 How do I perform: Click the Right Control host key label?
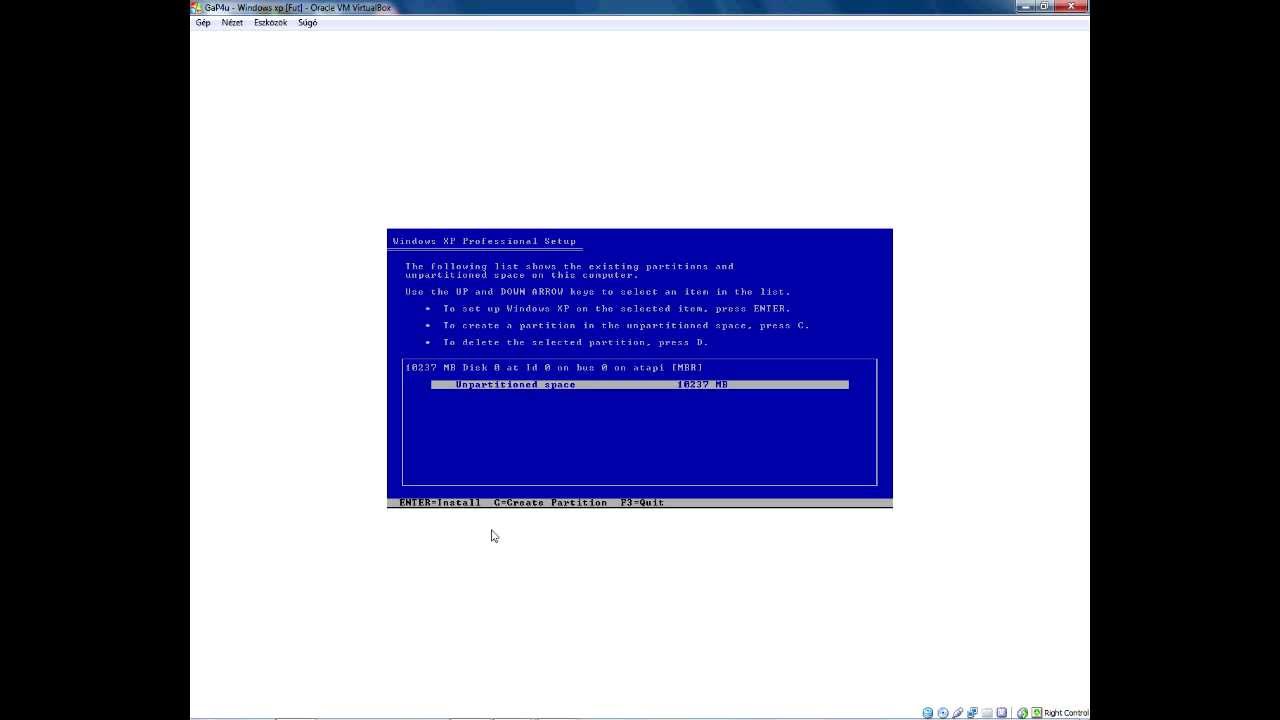[1066, 713]
